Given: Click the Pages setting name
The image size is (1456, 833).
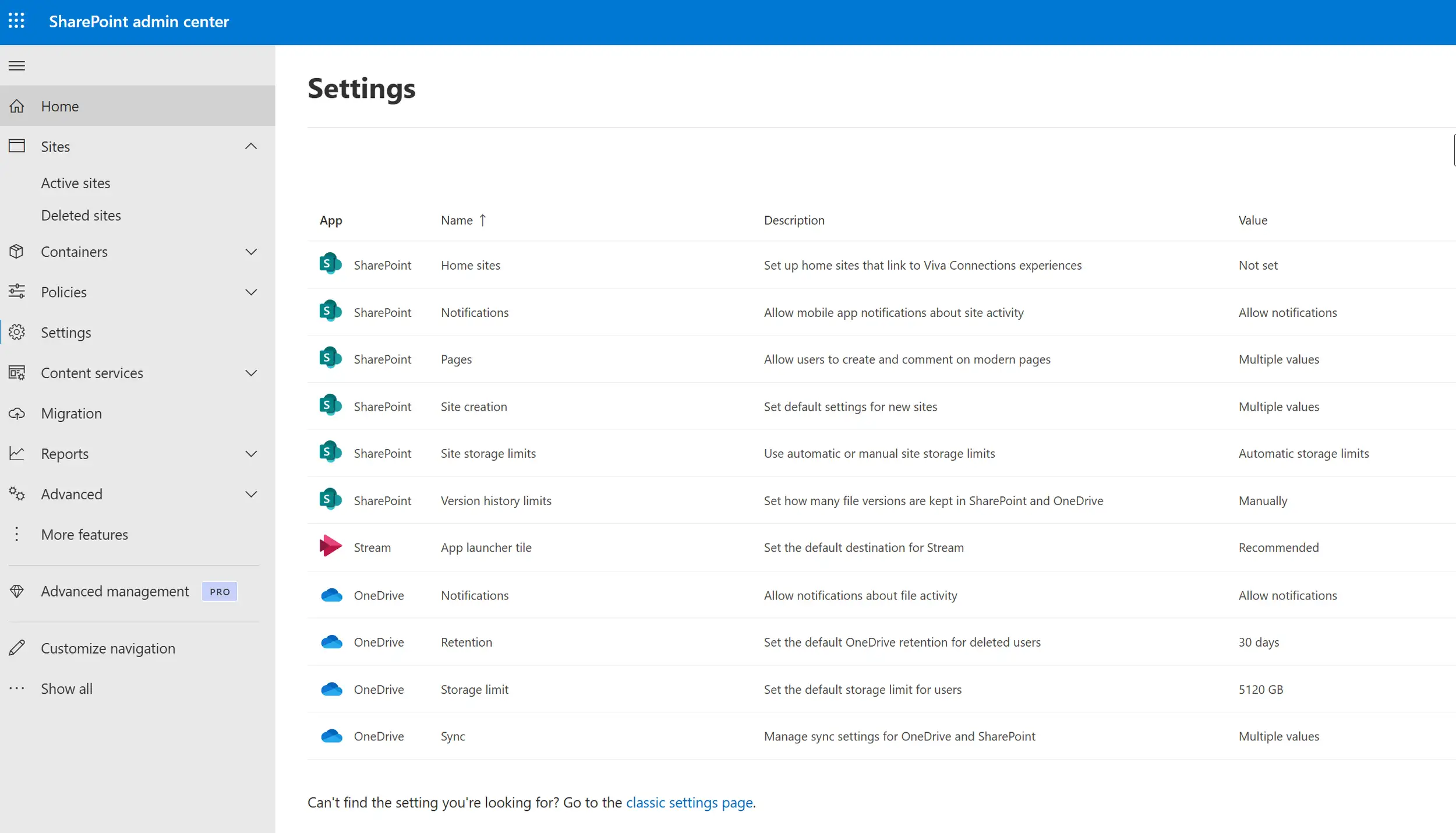Looking at the screenshot, I should [x=456, y=359].
